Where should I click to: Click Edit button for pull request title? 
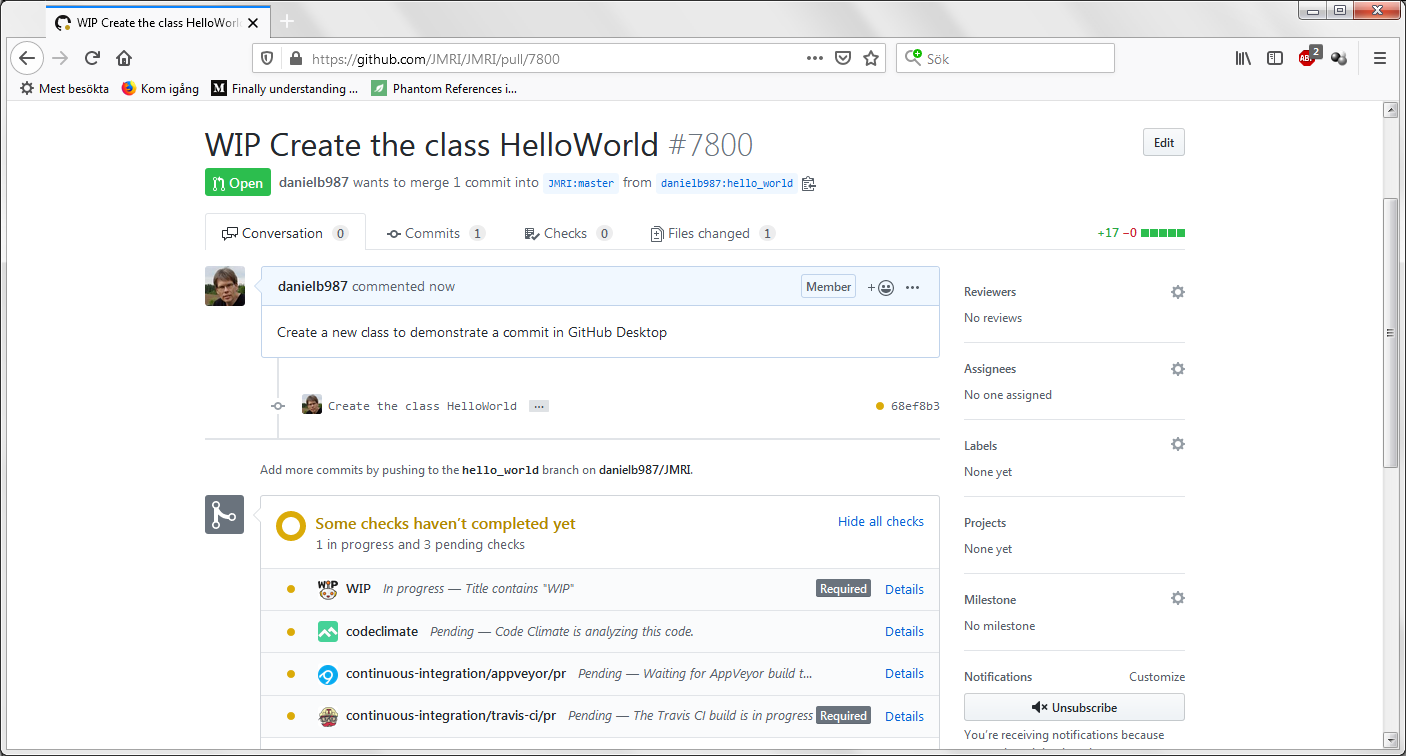click(x=1163, y=143)
